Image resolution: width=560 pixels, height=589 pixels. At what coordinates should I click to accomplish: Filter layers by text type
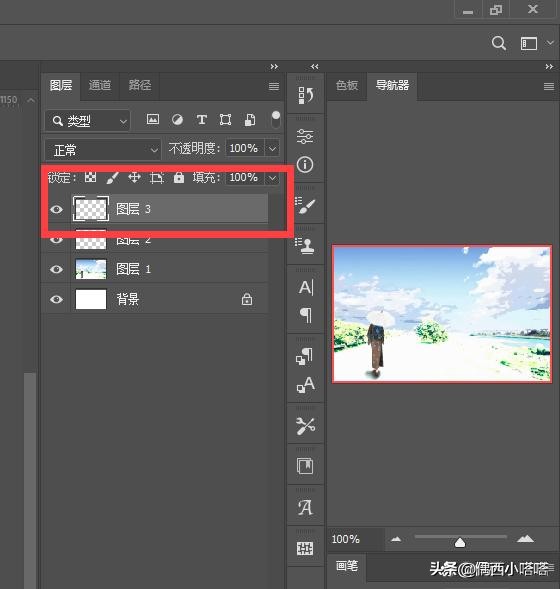[202, 119]
